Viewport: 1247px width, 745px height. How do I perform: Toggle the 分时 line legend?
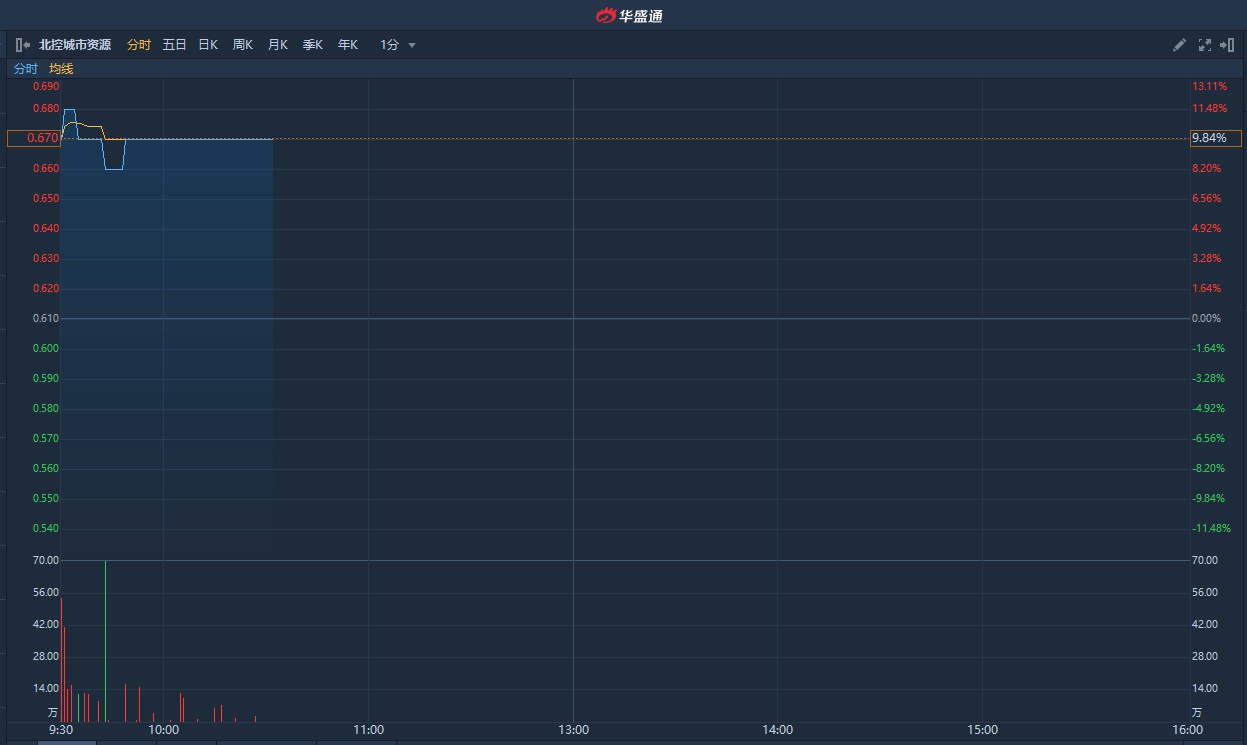(25, 69)
